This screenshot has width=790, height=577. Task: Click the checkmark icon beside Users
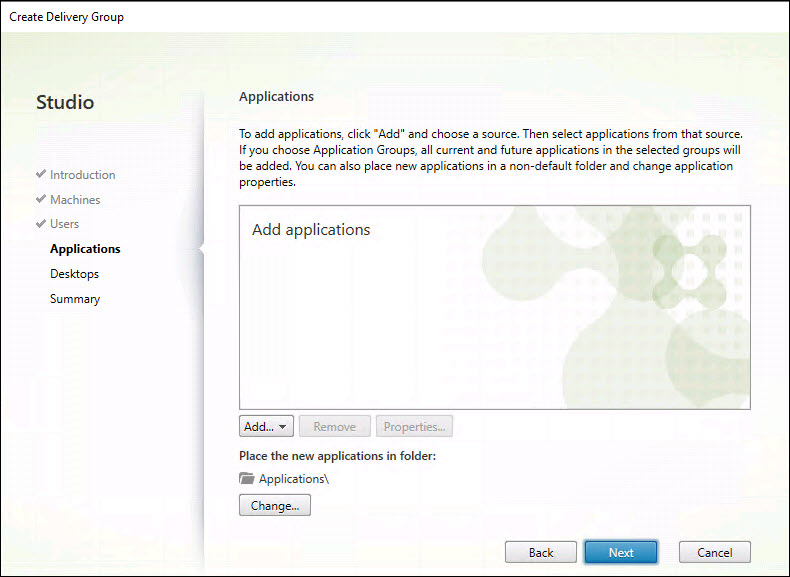(x=41, y=224)
